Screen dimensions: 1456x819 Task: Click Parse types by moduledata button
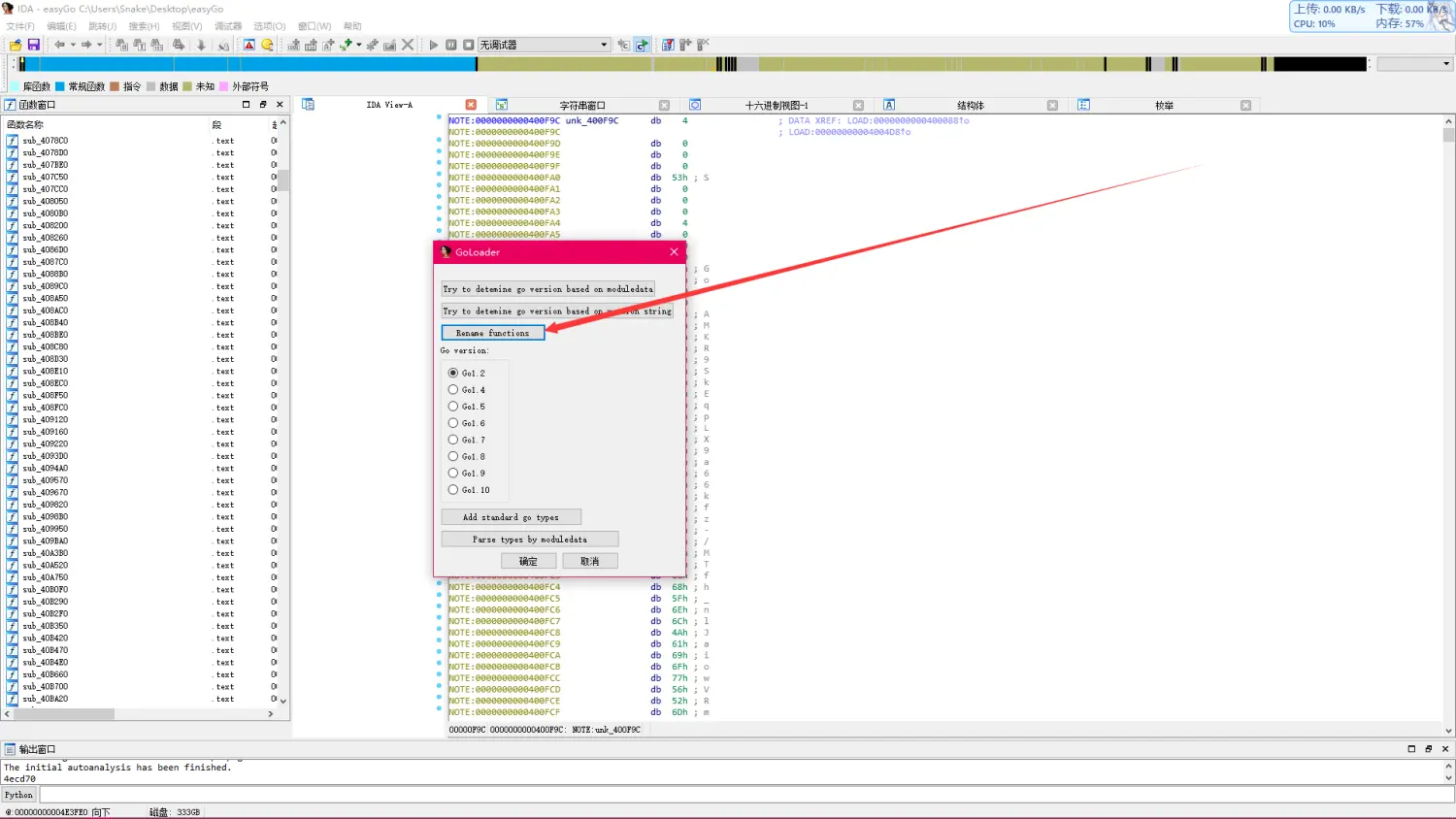[x=530, y=540]
